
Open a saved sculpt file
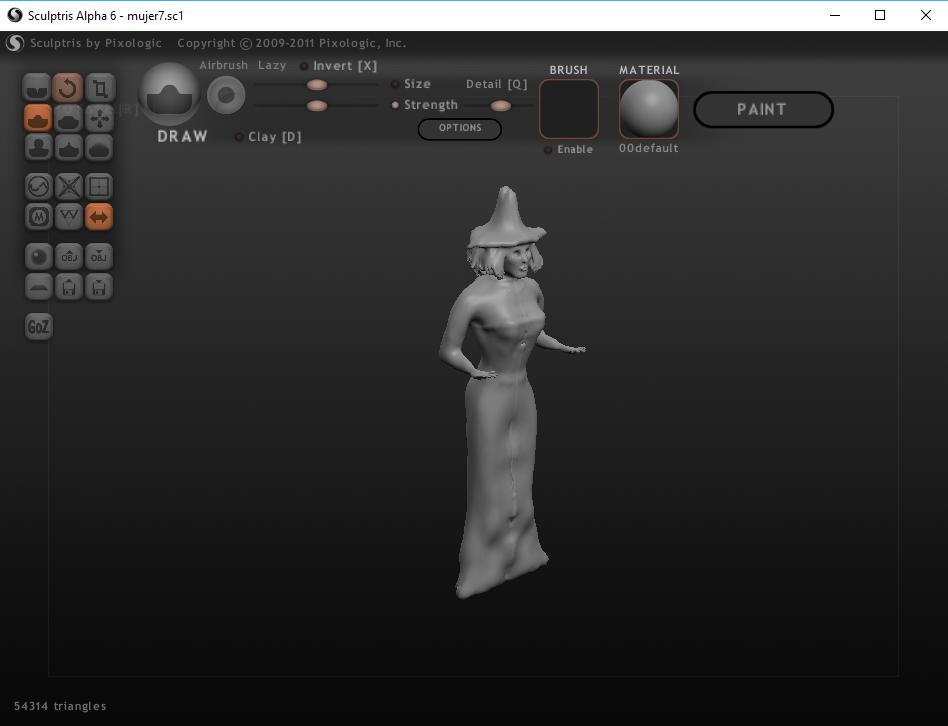pyautogui.click(x=69, y=287)
